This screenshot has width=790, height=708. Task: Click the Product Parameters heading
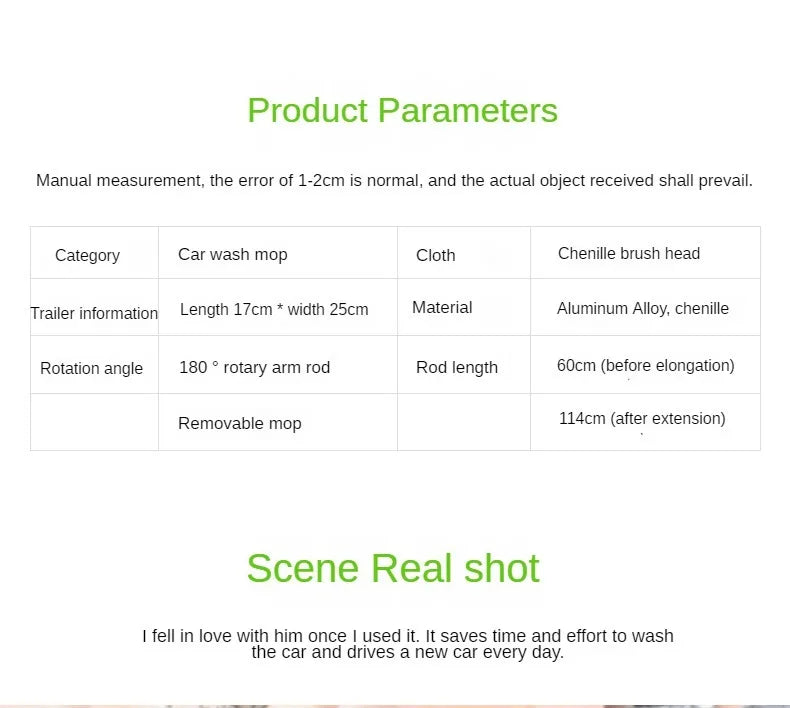tap(402, 110)
